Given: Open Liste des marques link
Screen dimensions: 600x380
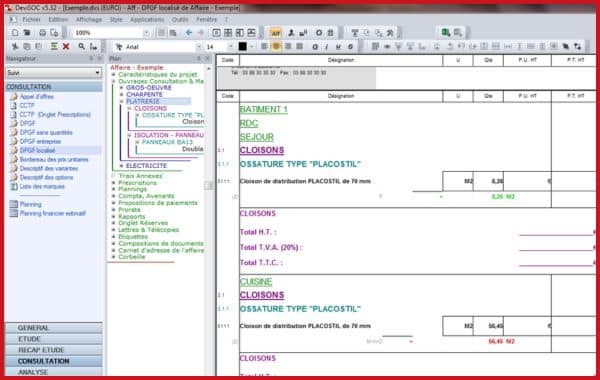Looking at the screenshot, I should tap(42, 186).
